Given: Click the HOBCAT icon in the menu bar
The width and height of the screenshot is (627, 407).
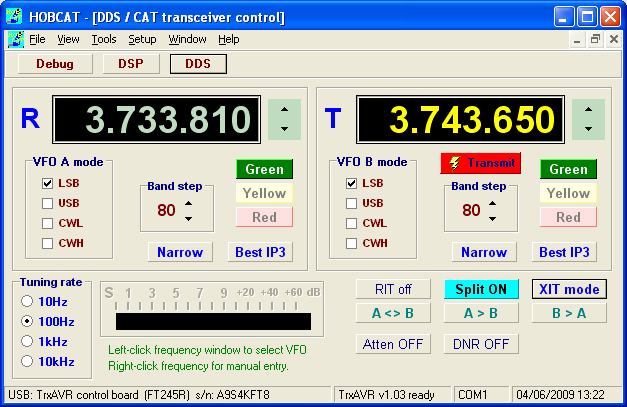Looking at the screenshot, I should 15,40.
